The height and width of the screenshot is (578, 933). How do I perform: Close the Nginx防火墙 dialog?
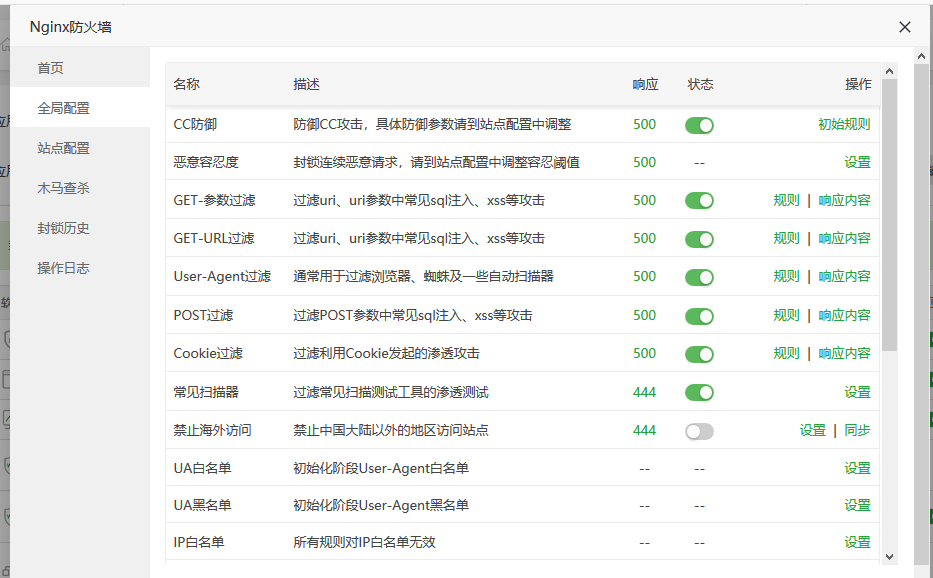click(x=905, y=27)
